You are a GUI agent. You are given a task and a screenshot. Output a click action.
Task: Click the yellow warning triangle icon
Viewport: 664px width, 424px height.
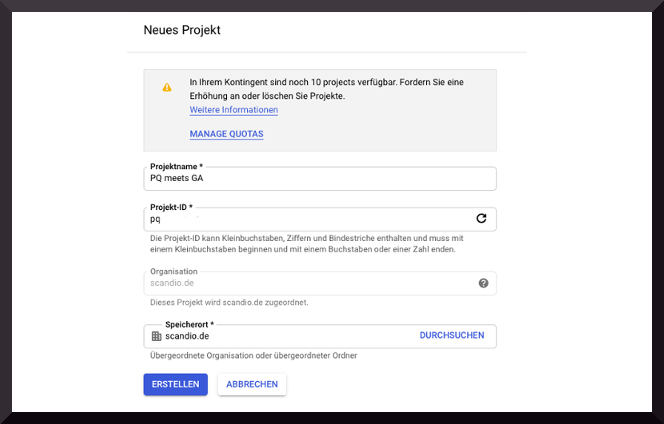tap(167, 87)
